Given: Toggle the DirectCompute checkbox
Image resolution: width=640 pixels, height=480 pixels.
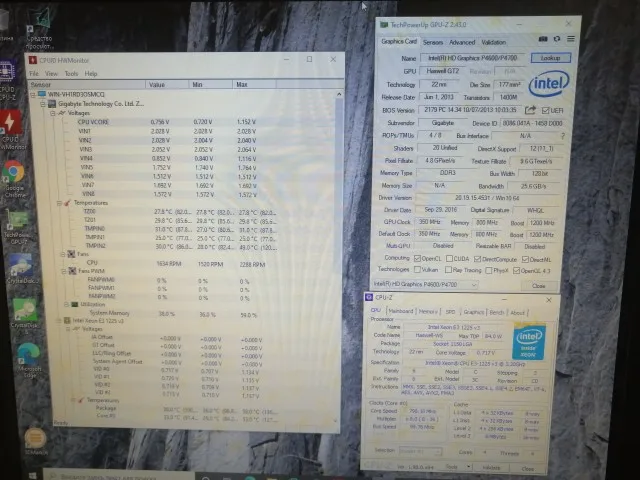Looking at the screenshot, I should click(477, 259).
